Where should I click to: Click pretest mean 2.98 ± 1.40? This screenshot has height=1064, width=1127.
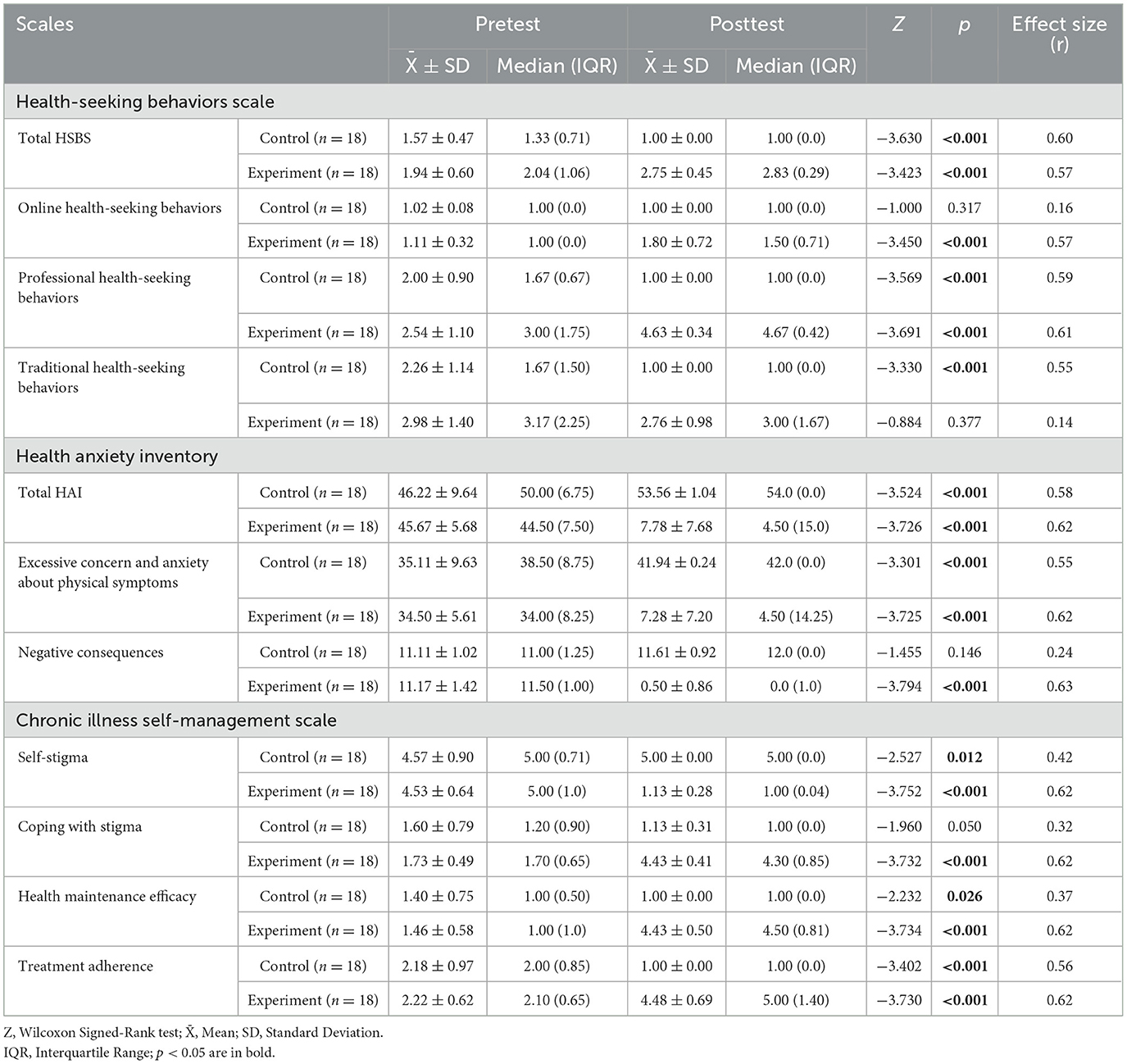438,423
